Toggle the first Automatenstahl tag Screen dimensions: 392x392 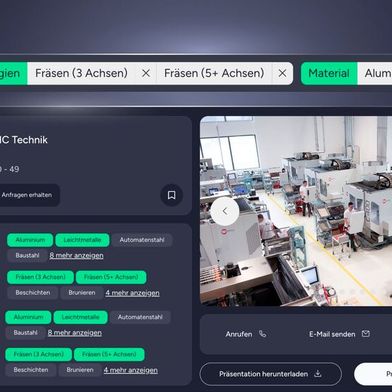(142, 240)
